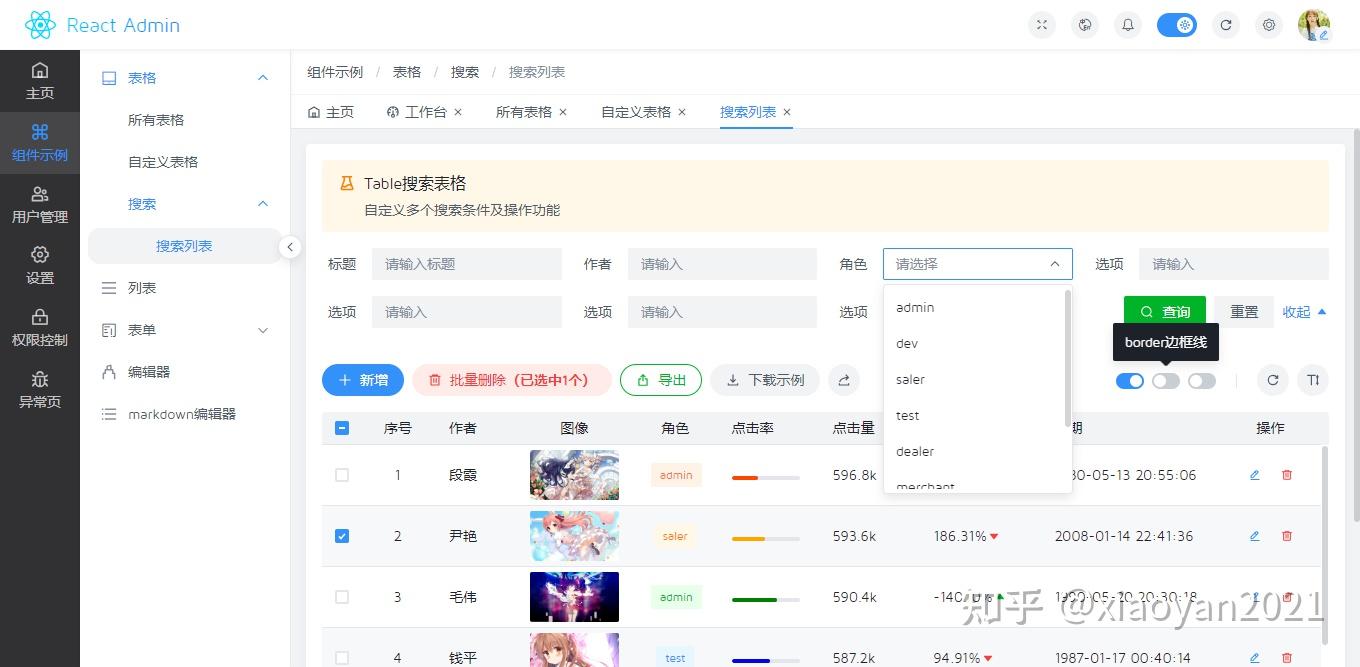
Task: Check the select-all checkbox in table header
Action: 342,427
